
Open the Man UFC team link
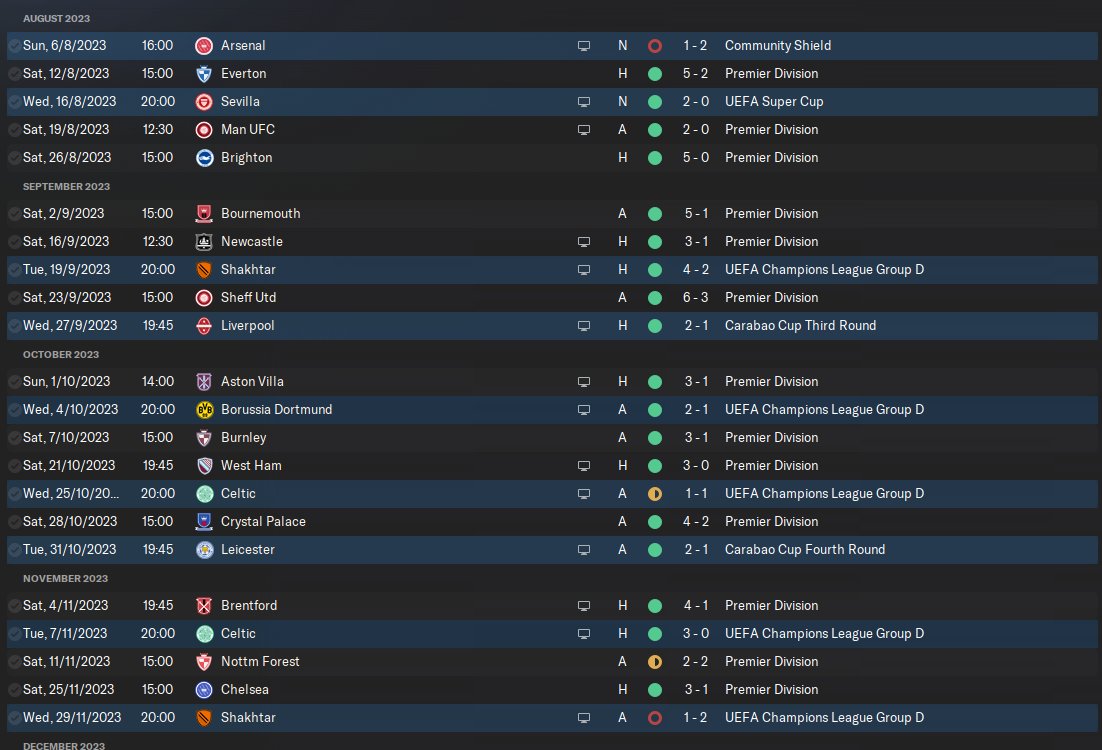click(x=248, y=130)
